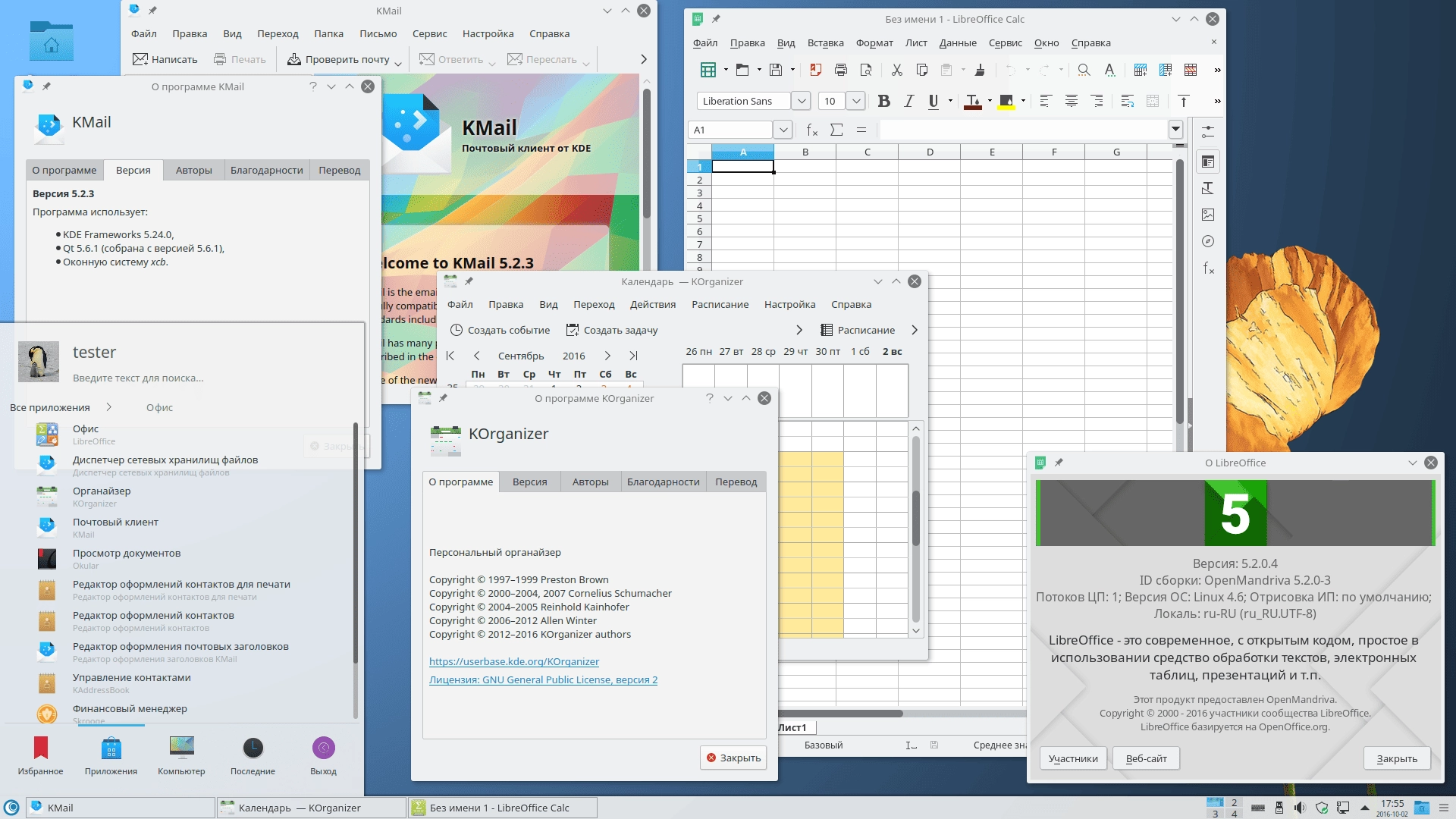The image size is (1456, 819).
Task: Click the Insert Columns icon in Calc
Action: pyautogui.click(x=1166, y=70)
